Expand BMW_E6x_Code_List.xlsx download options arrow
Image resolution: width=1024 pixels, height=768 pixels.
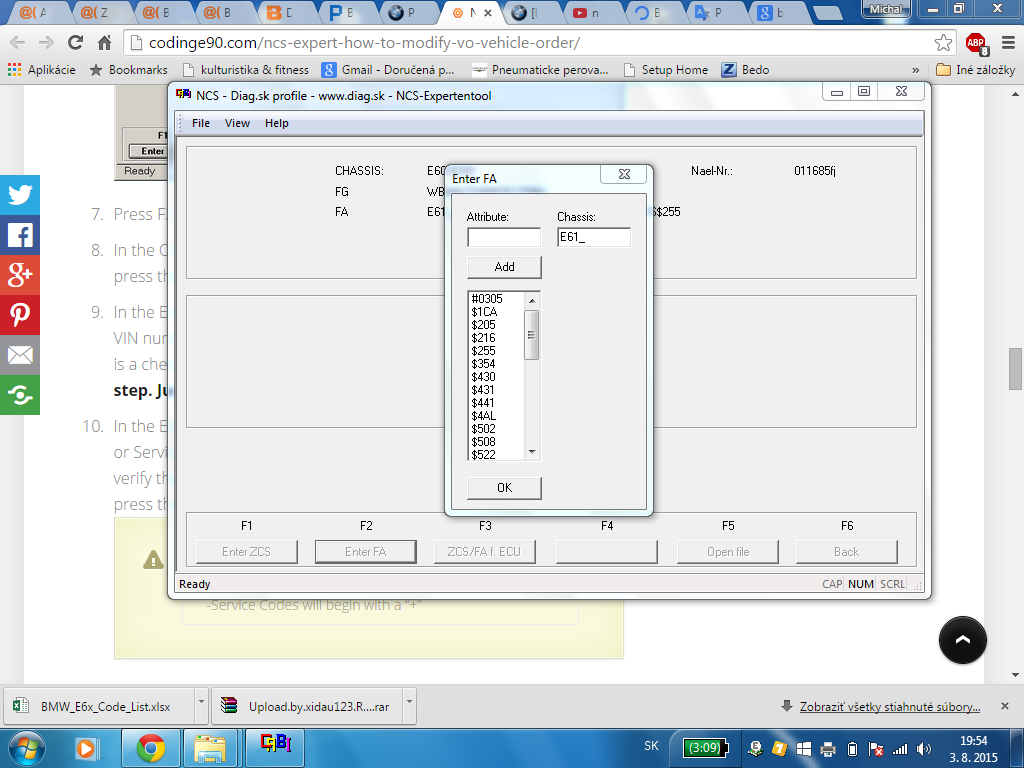click(x=201, y=703)
